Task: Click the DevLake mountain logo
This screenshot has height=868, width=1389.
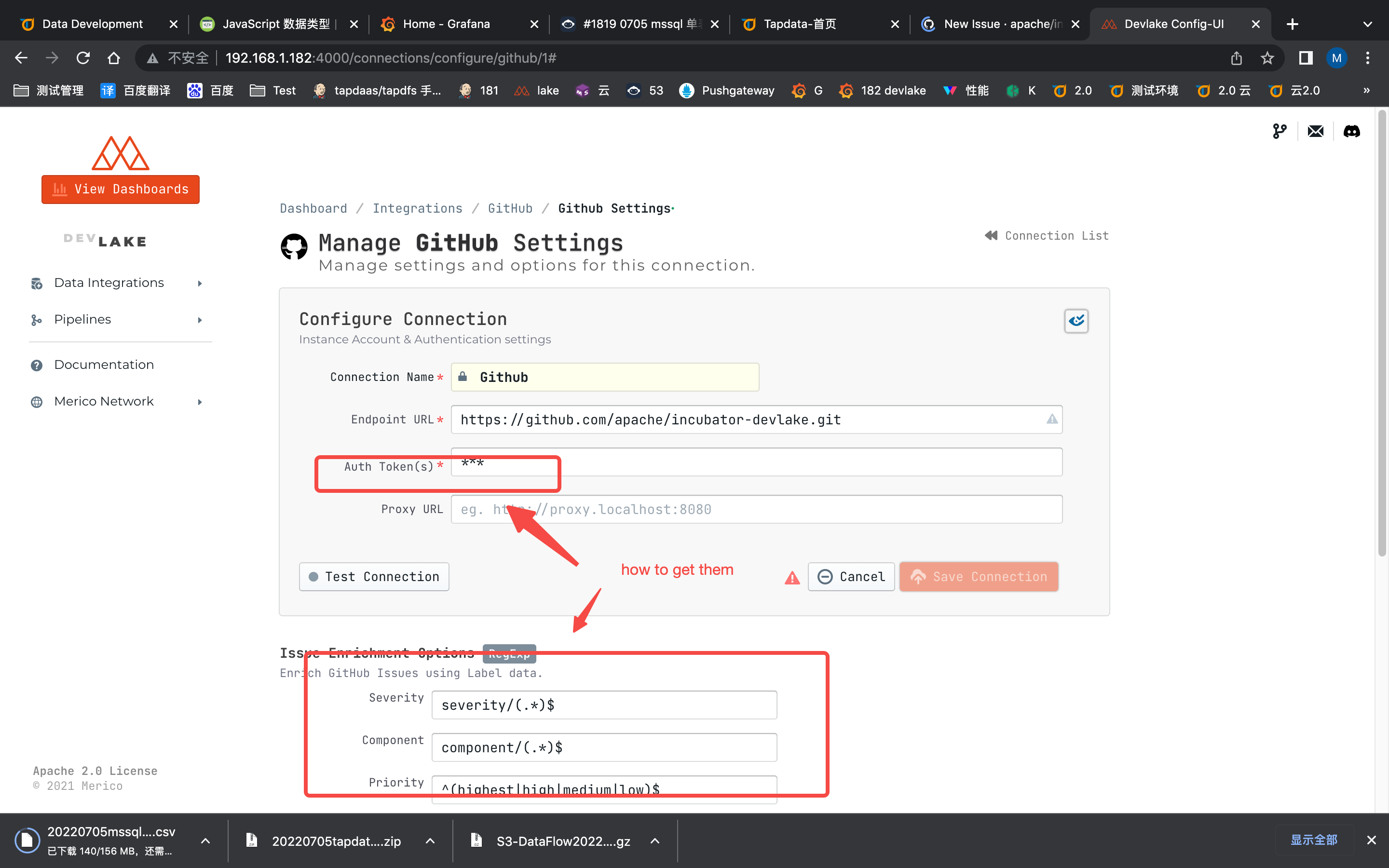Action: coord(120,153)
